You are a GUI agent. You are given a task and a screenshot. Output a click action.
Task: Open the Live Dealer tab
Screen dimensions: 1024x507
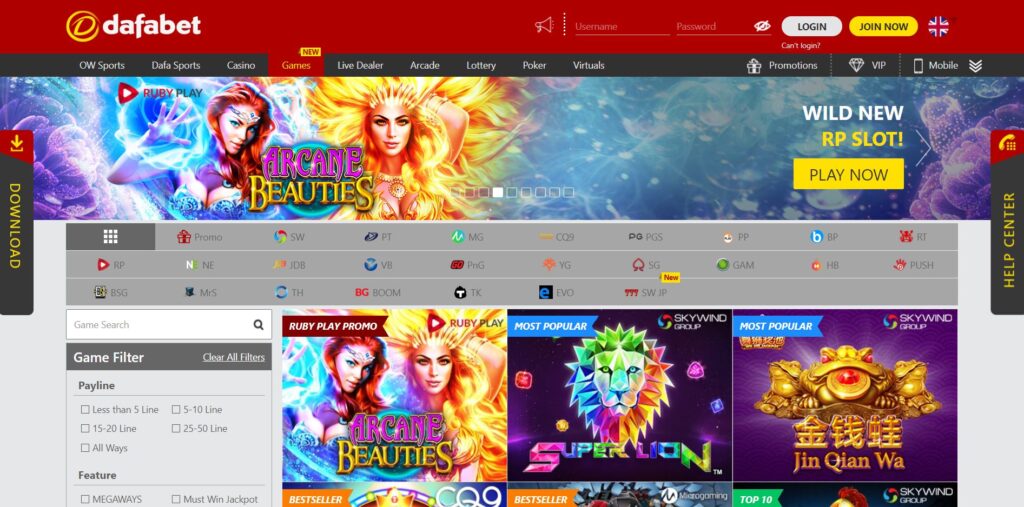pos(360,65)
